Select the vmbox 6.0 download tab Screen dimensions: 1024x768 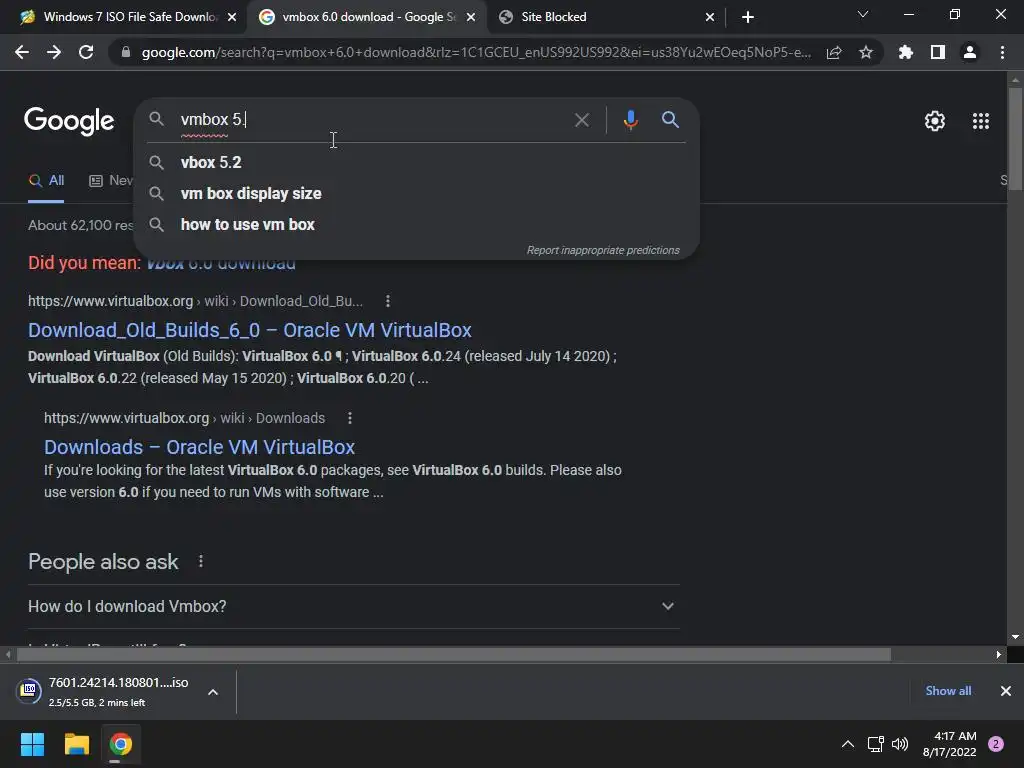(x=367, y=17)
